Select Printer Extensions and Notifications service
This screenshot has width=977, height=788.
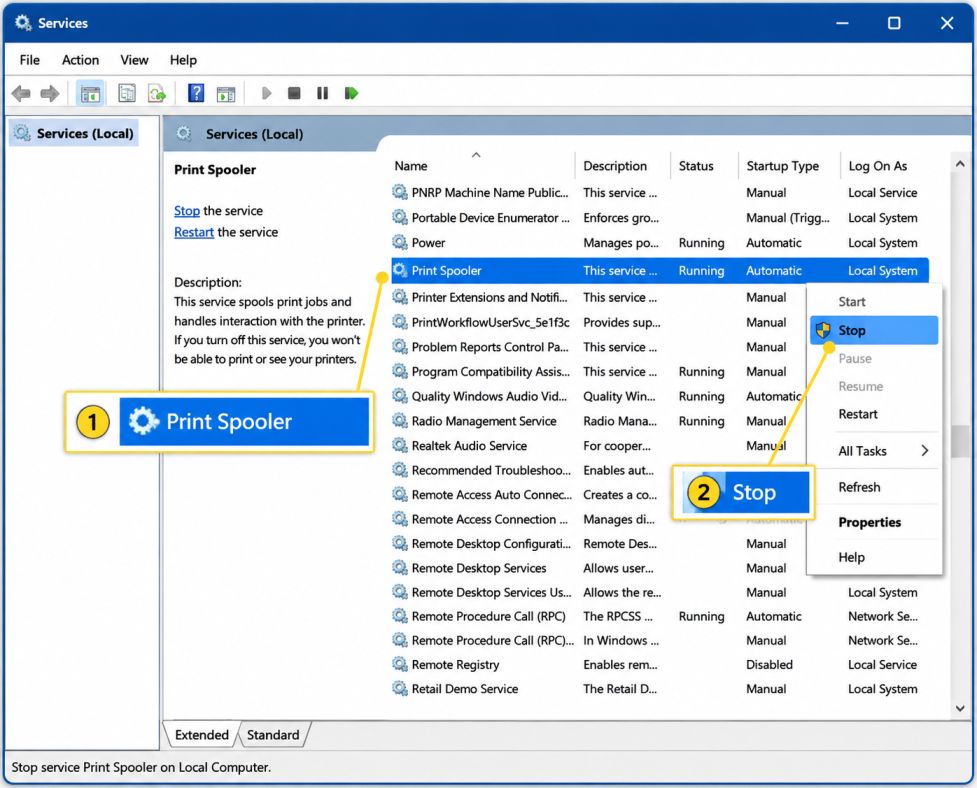coord(598,297)
